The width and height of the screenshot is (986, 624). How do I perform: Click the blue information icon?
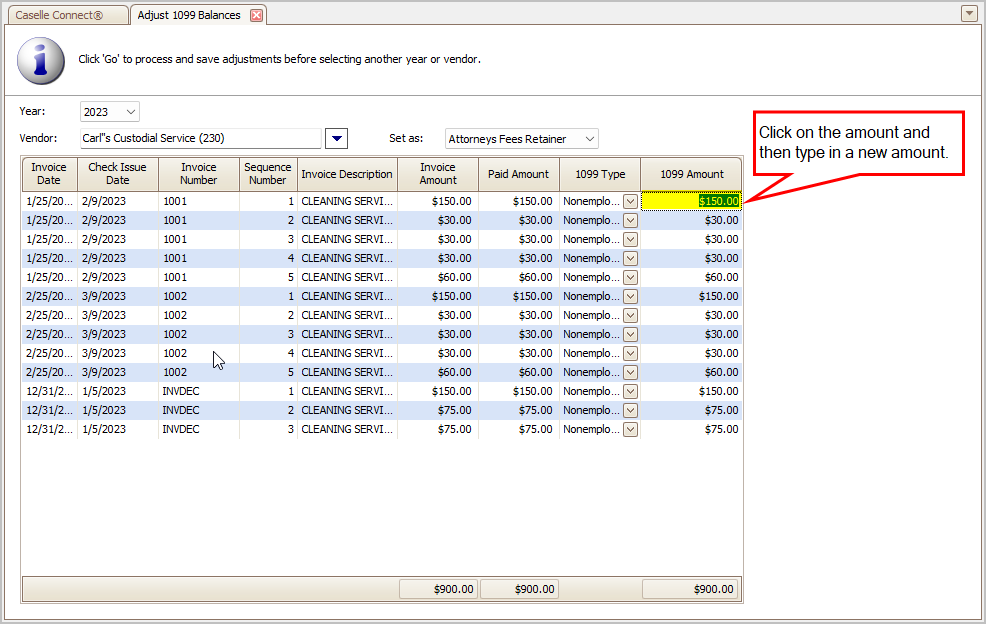click(x=41, y=60)
